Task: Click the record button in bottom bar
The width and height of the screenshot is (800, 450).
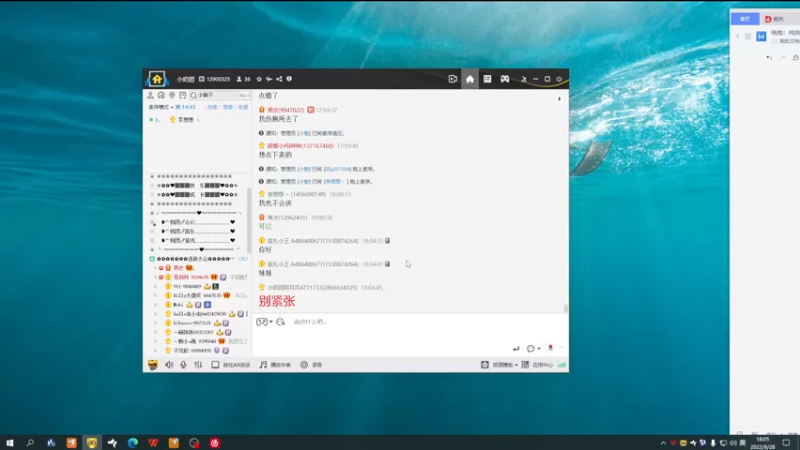Action: coord(311,365)
